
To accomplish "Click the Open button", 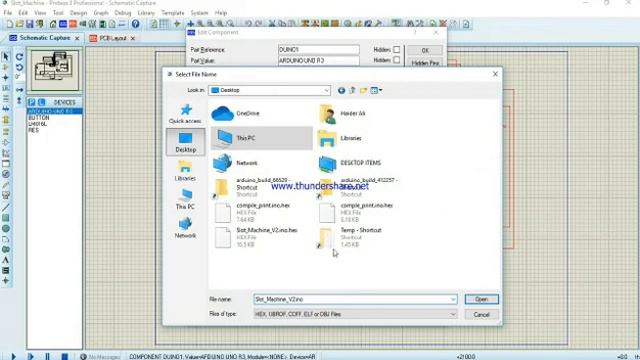I will 482,299.
